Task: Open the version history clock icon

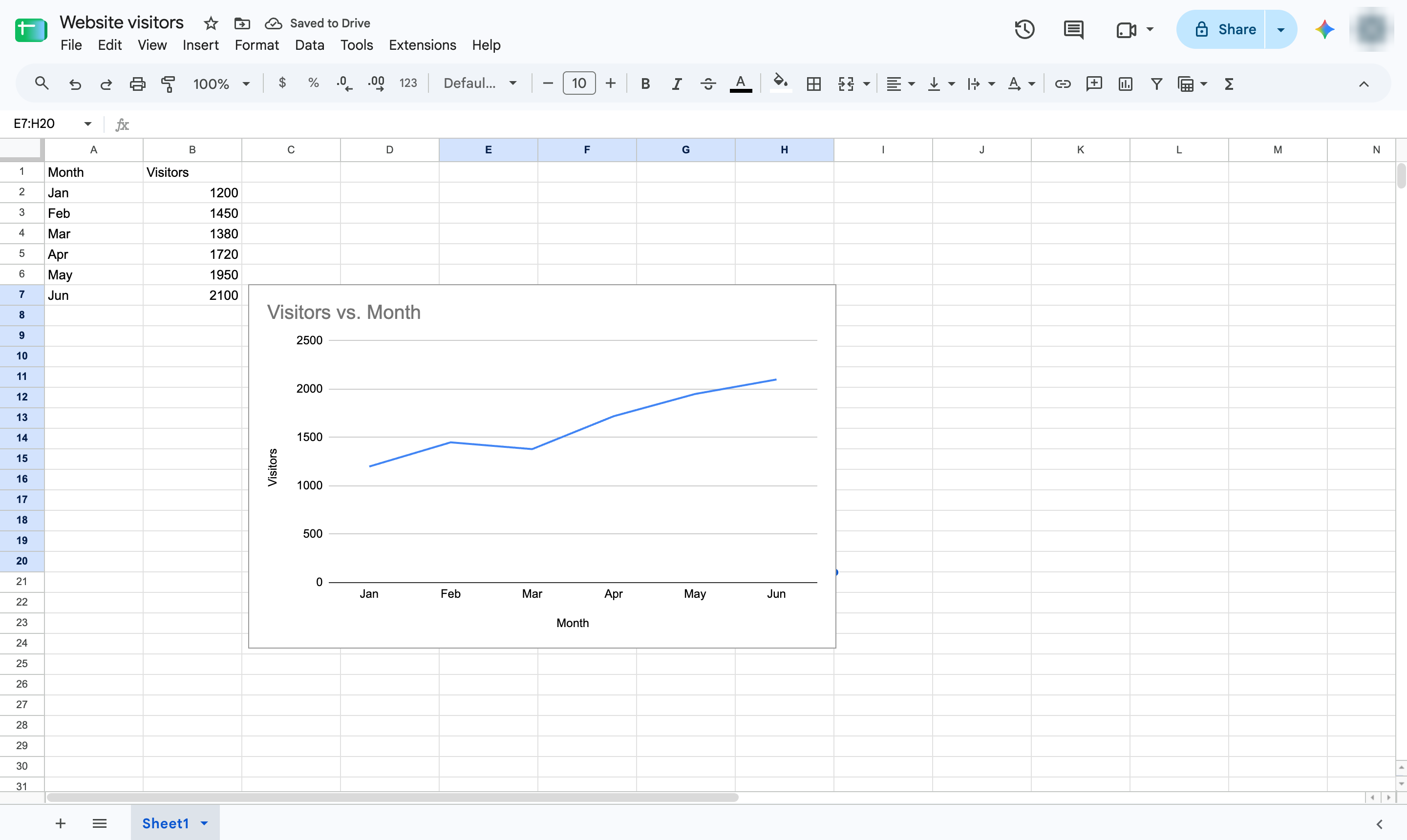Action: 1024,29
